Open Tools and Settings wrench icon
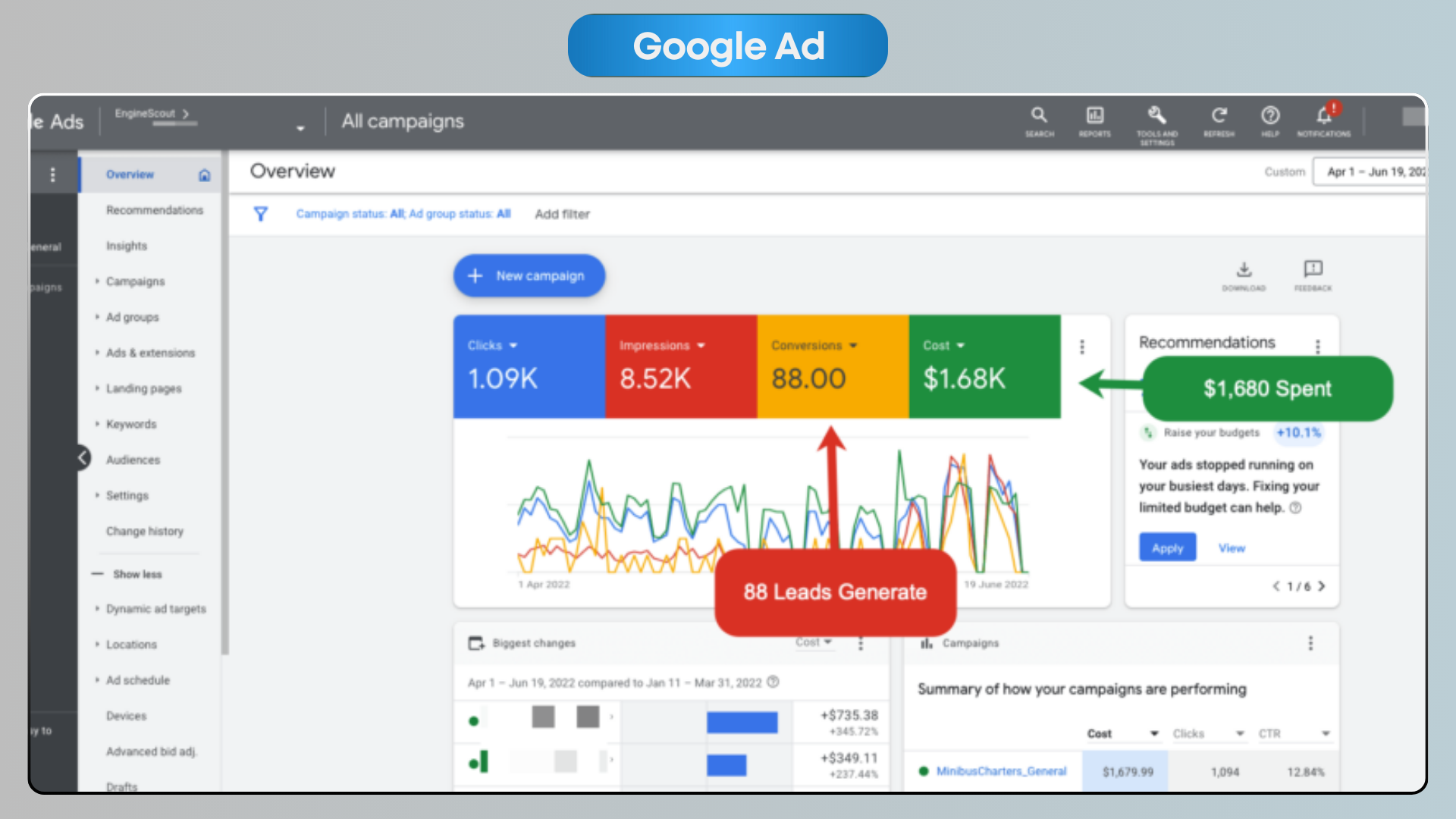The width and height of the screenshot is (1456, 819). tap(1156, 115)
